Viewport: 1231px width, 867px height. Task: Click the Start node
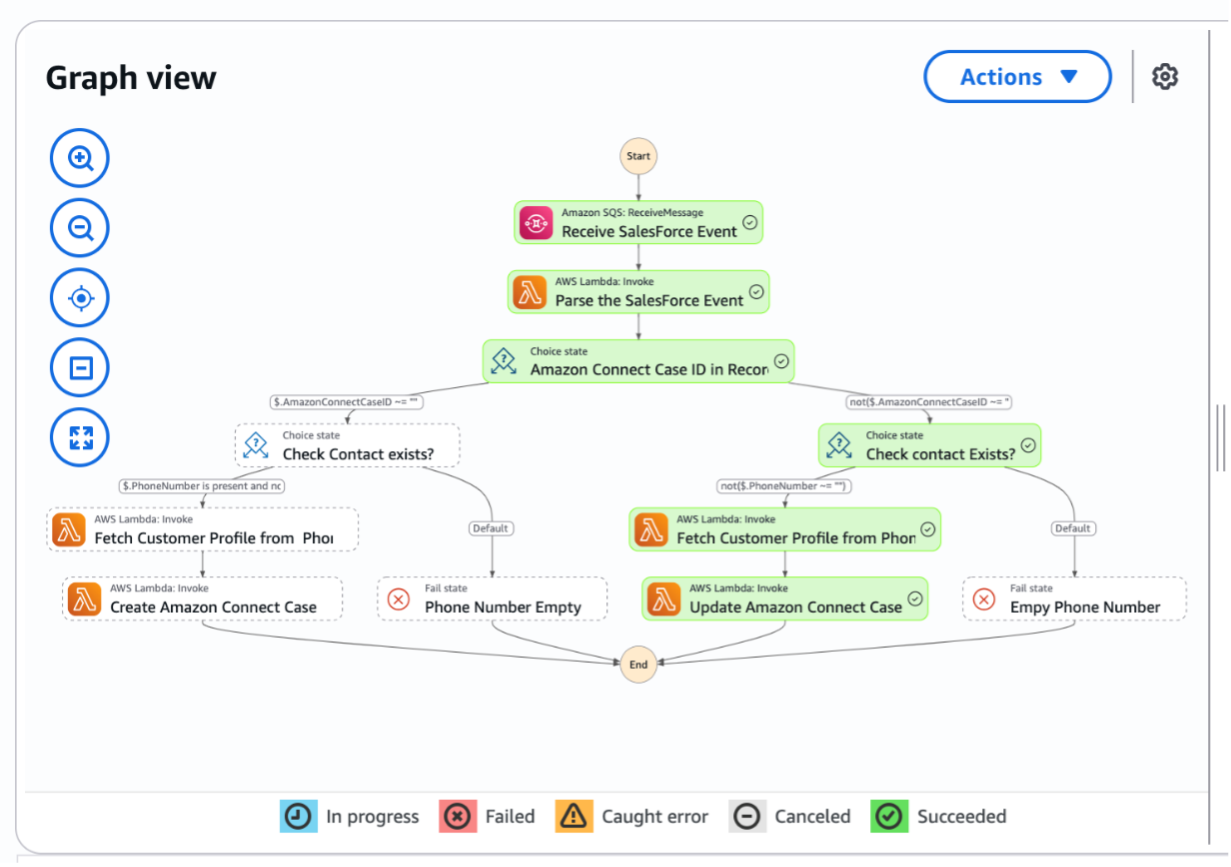click(638, 156)
